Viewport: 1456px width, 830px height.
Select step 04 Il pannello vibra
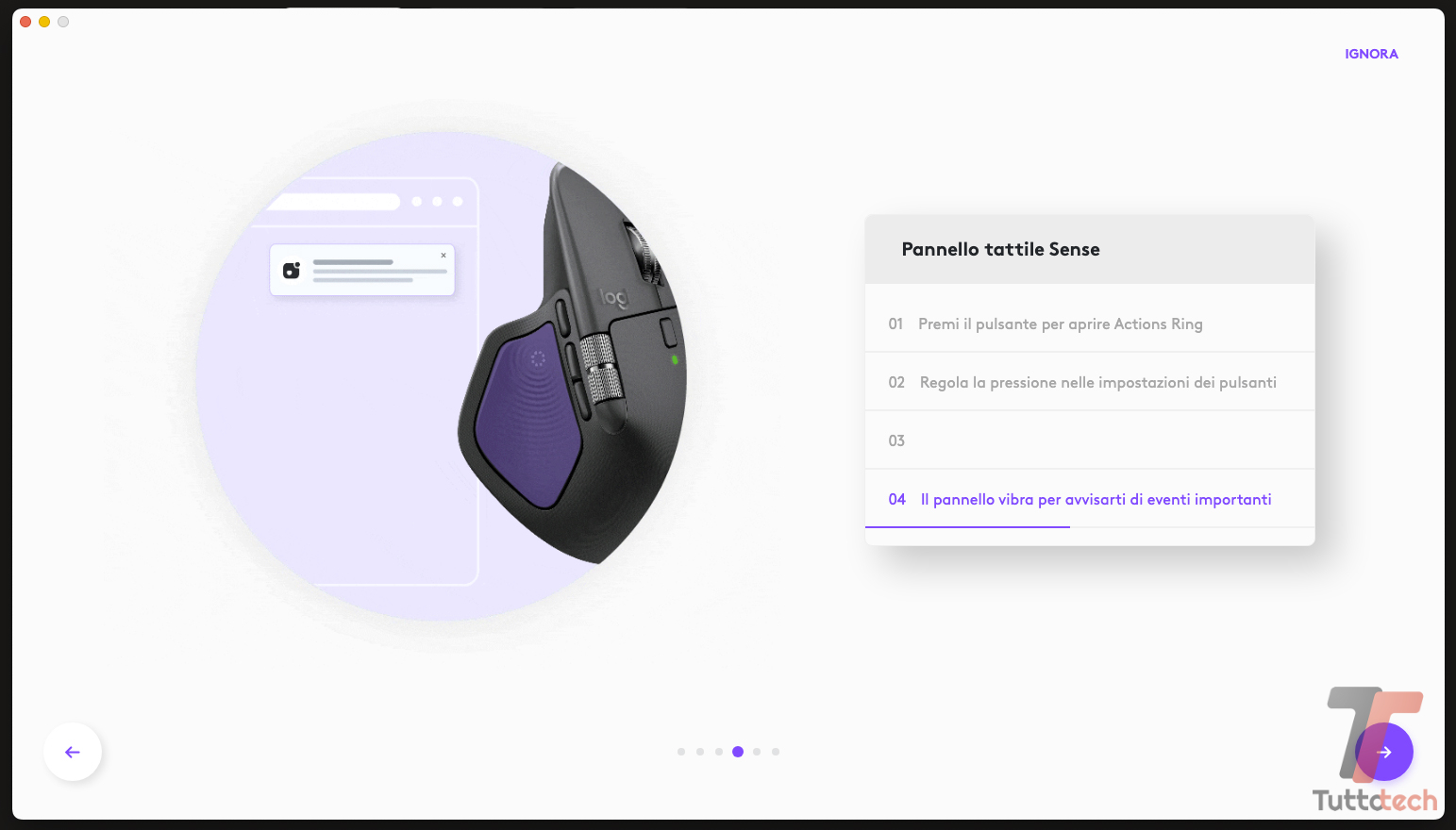(x=1090, y=499)
